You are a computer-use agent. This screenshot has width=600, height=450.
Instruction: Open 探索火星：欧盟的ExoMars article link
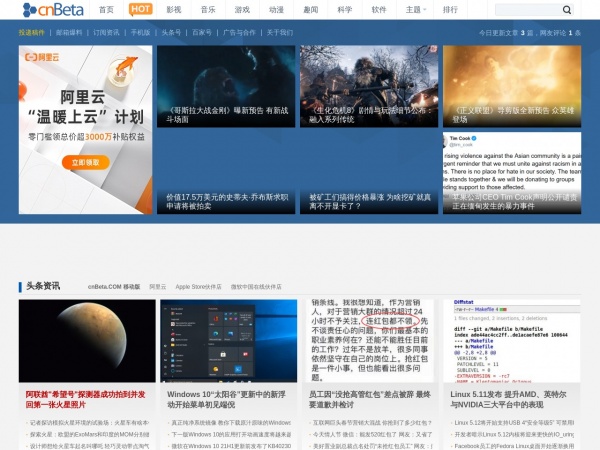[90, 434]
